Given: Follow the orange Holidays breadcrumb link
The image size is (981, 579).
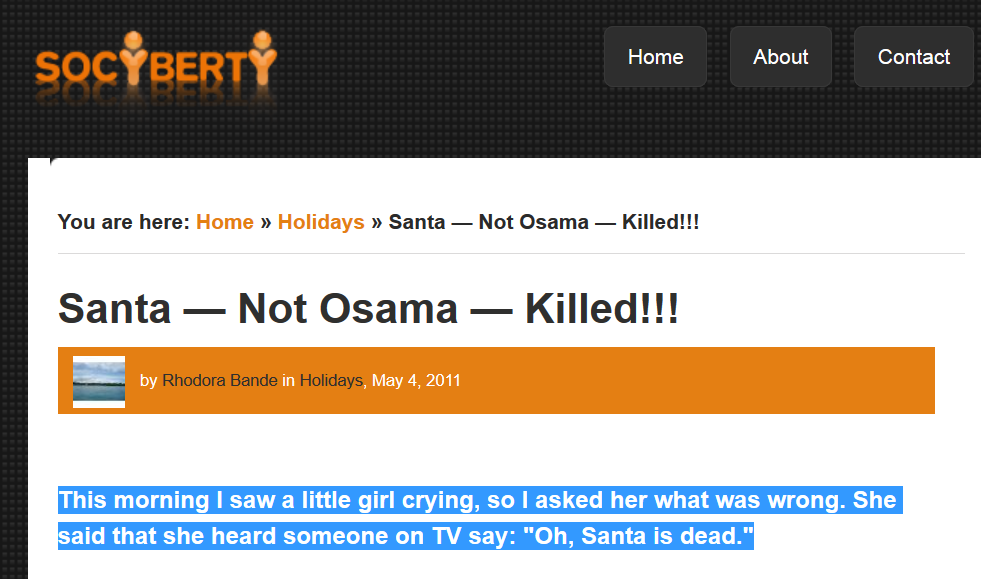Looking at the screenshot, I should (321, 222).
